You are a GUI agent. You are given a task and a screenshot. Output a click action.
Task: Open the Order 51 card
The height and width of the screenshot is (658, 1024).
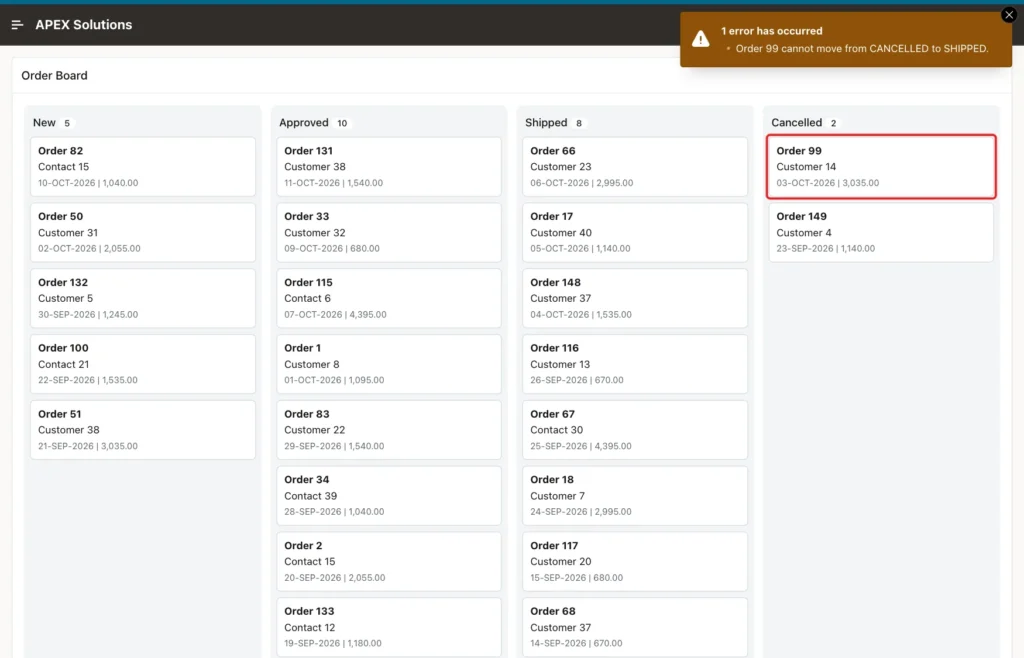click(x=142, y=430)
